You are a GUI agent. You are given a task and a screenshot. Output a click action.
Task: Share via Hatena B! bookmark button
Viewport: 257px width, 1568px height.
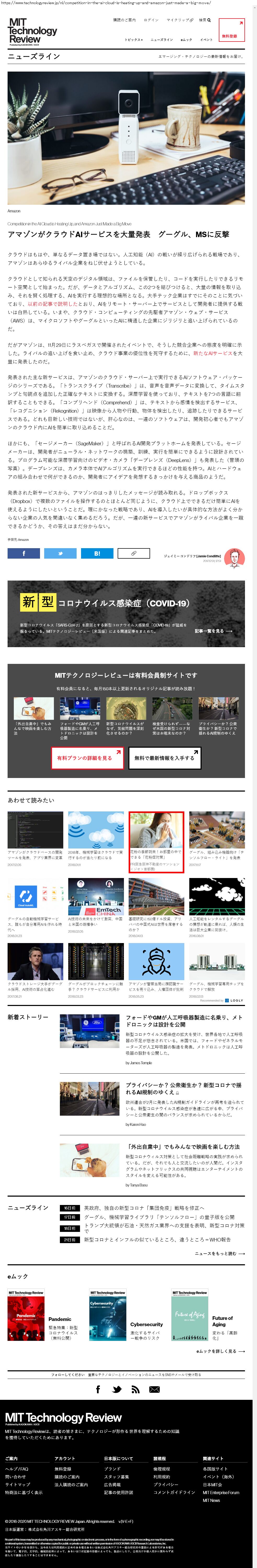[97, 553]
